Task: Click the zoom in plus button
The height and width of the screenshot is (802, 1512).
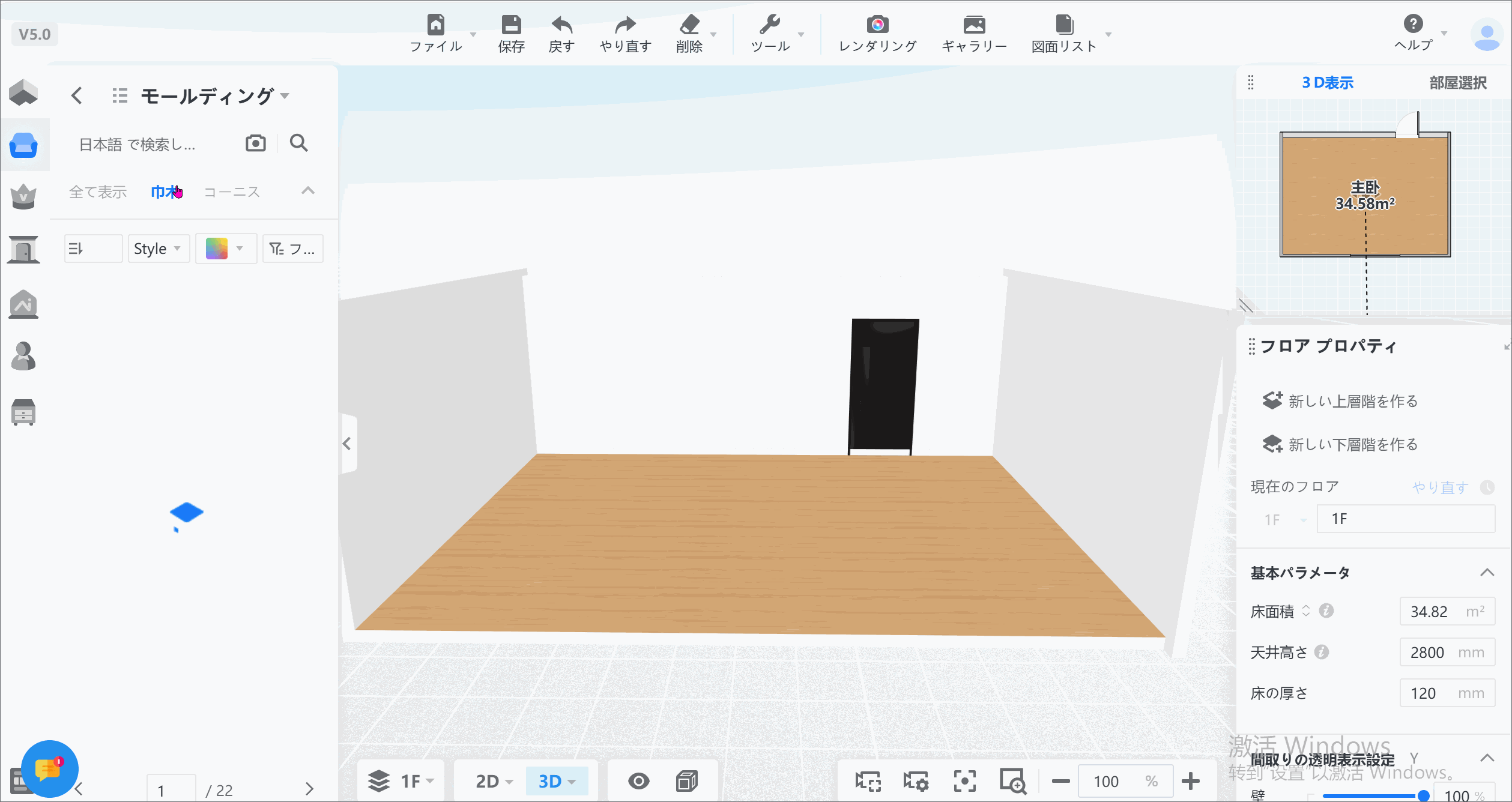Action: click(x=1190, y=781)
